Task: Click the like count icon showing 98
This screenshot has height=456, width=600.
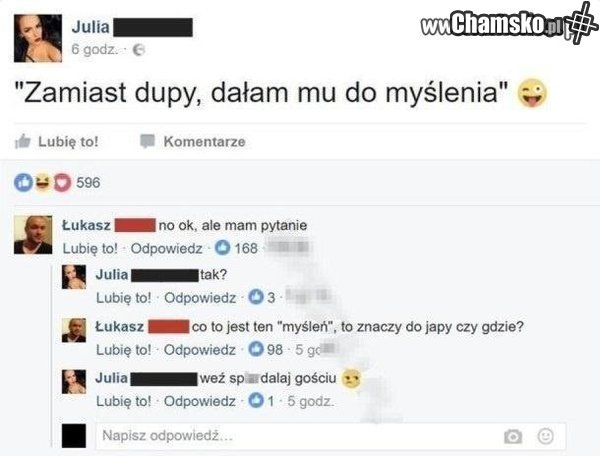Action: click(256, 349)
